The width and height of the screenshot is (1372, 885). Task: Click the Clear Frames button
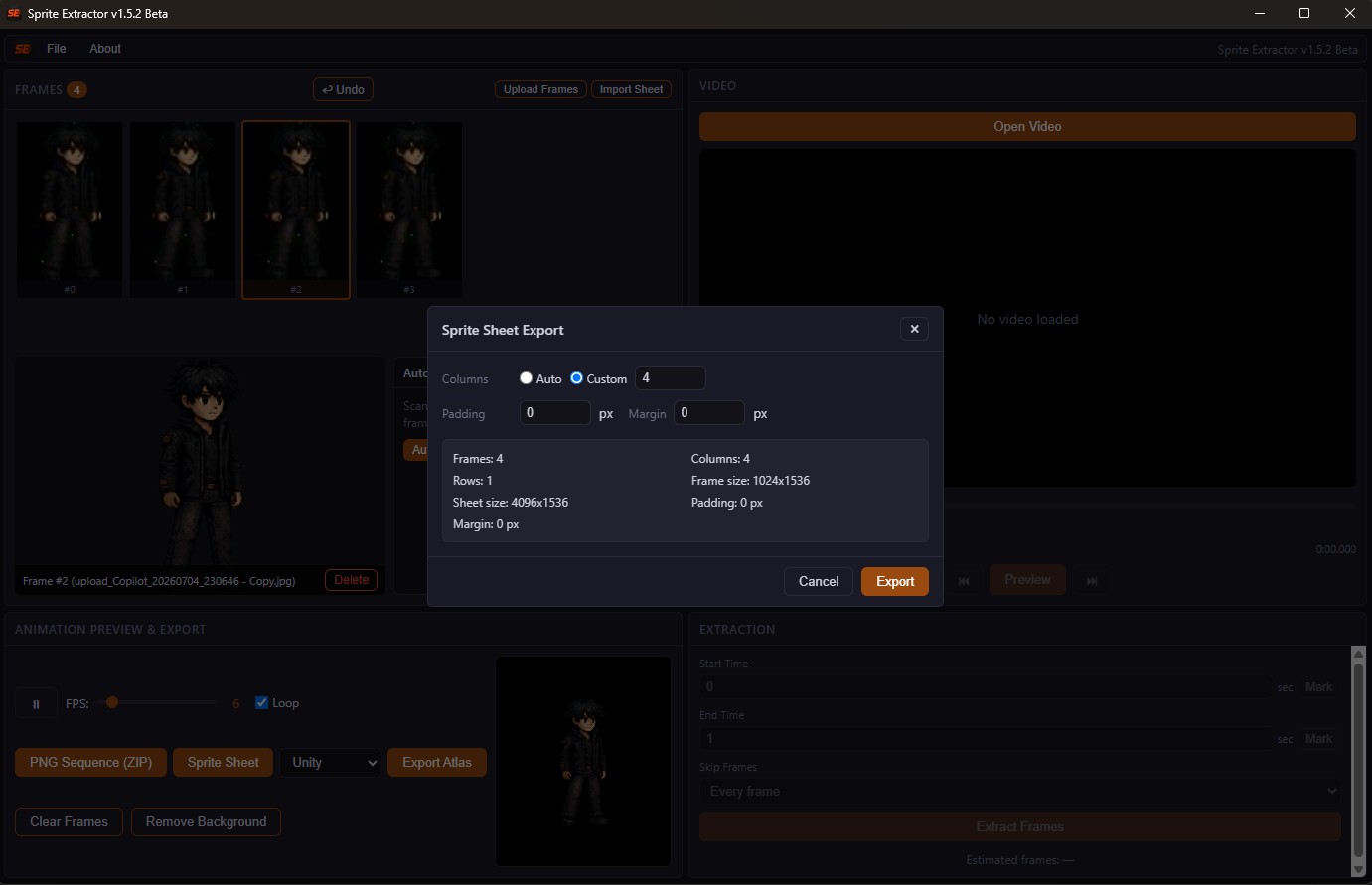point(69,821)
